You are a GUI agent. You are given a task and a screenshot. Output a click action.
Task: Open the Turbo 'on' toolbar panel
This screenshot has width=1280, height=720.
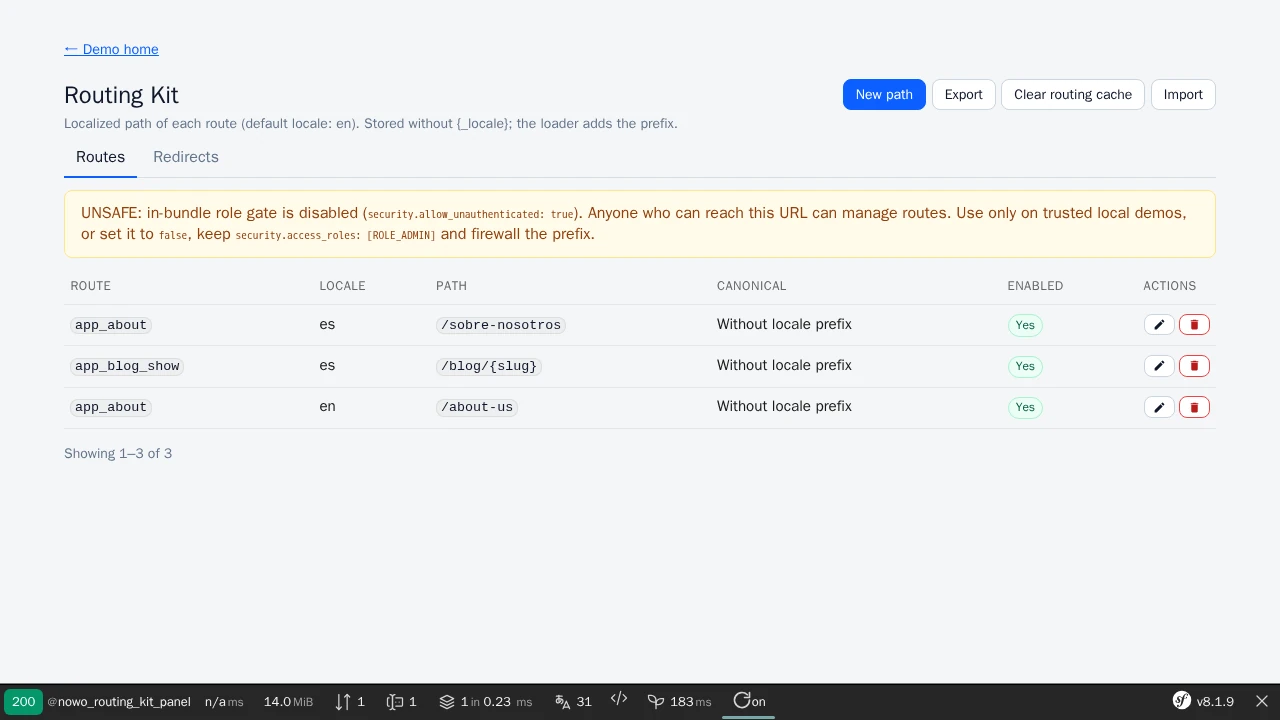pos(749,701)
